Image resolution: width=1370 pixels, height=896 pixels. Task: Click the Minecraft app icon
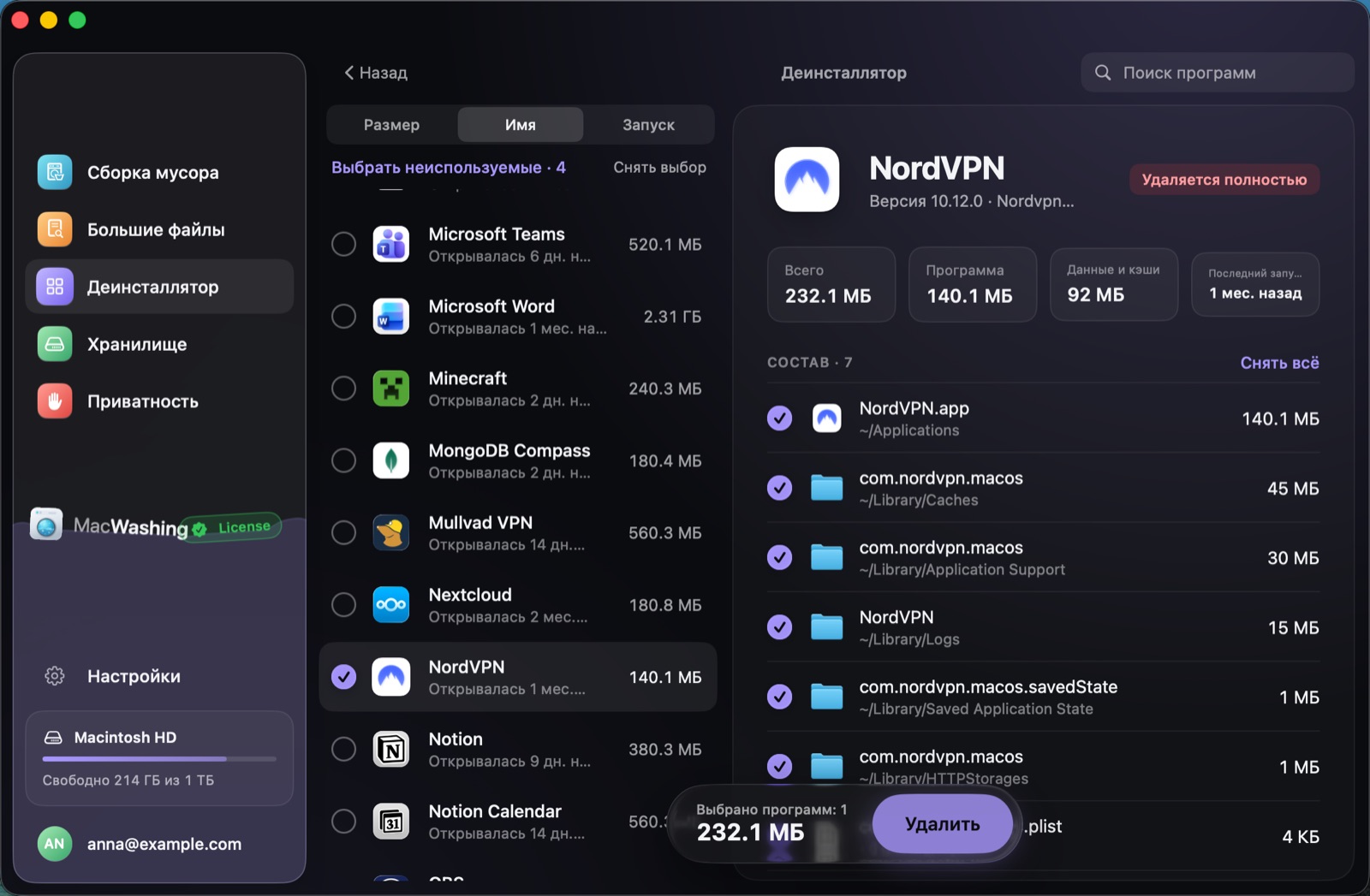click(391, 389)
